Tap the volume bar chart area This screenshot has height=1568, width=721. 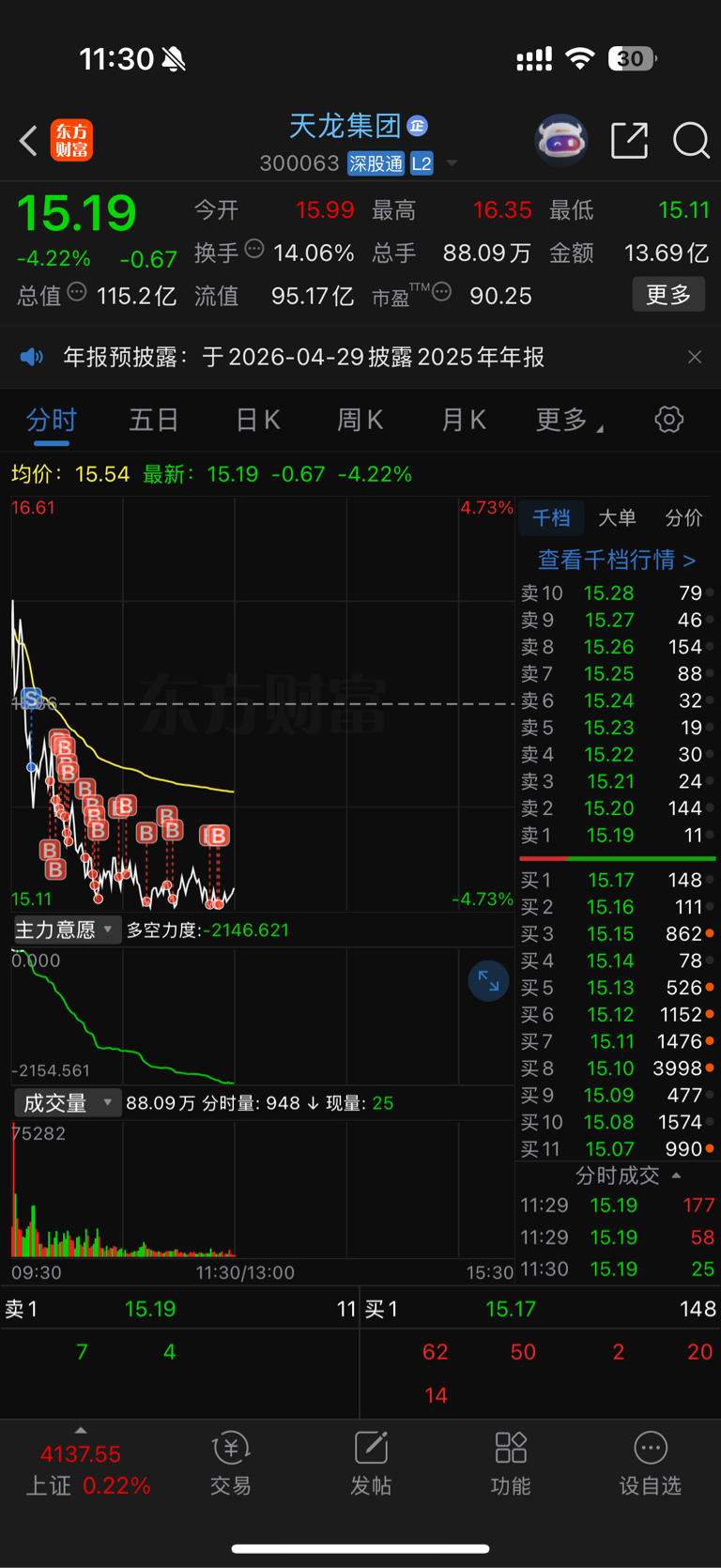(x=262, y=1189)
